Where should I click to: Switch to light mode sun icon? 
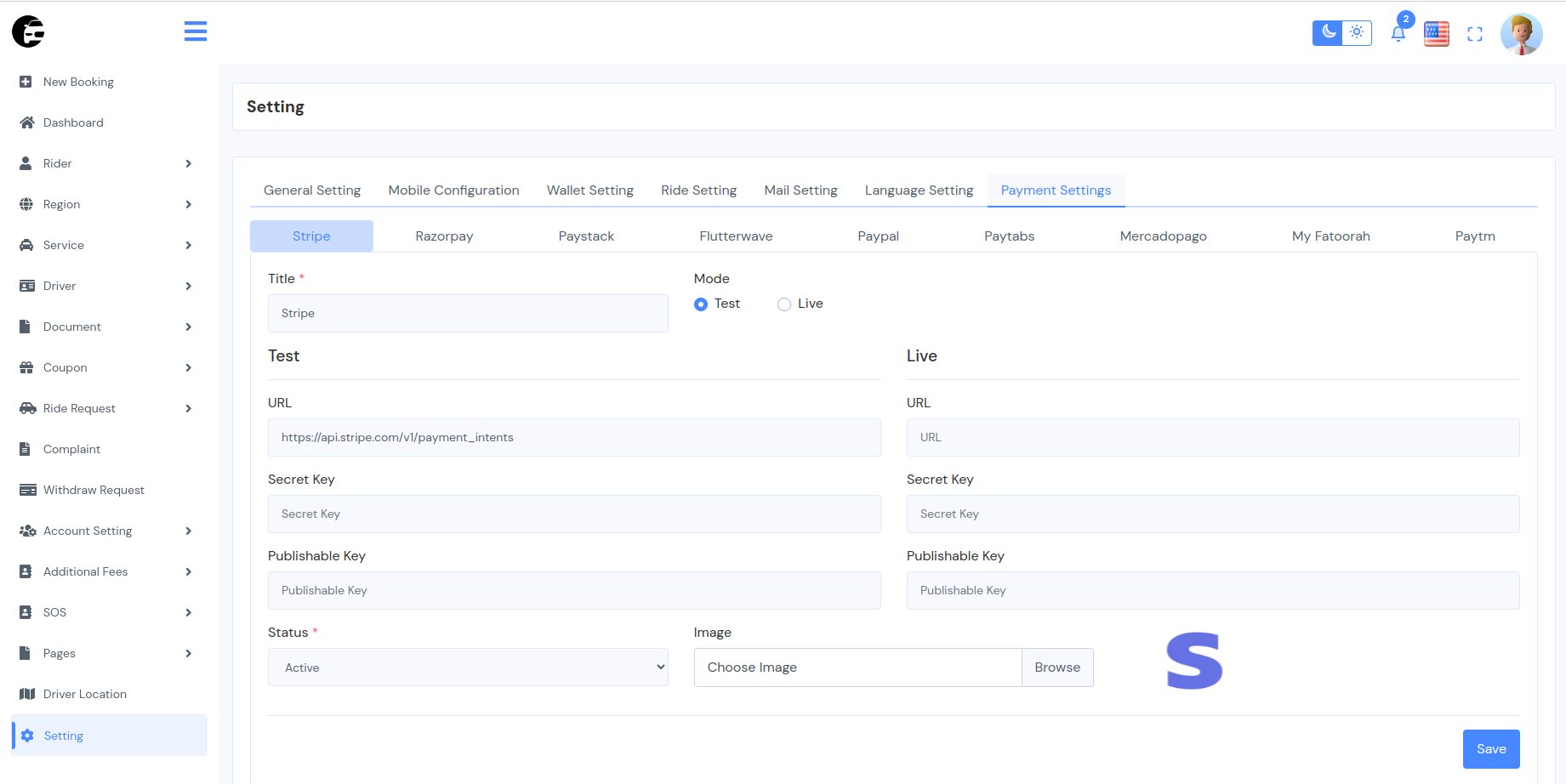coord(1357,32)
